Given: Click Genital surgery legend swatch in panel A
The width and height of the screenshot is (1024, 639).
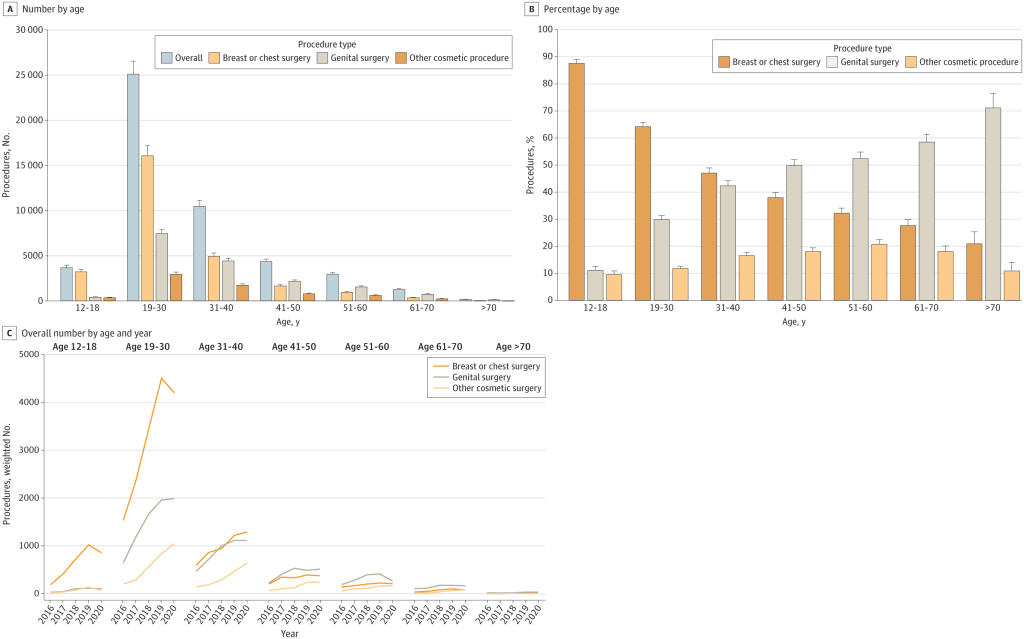Looking at the screenshot, I should [x=323, y=58].
